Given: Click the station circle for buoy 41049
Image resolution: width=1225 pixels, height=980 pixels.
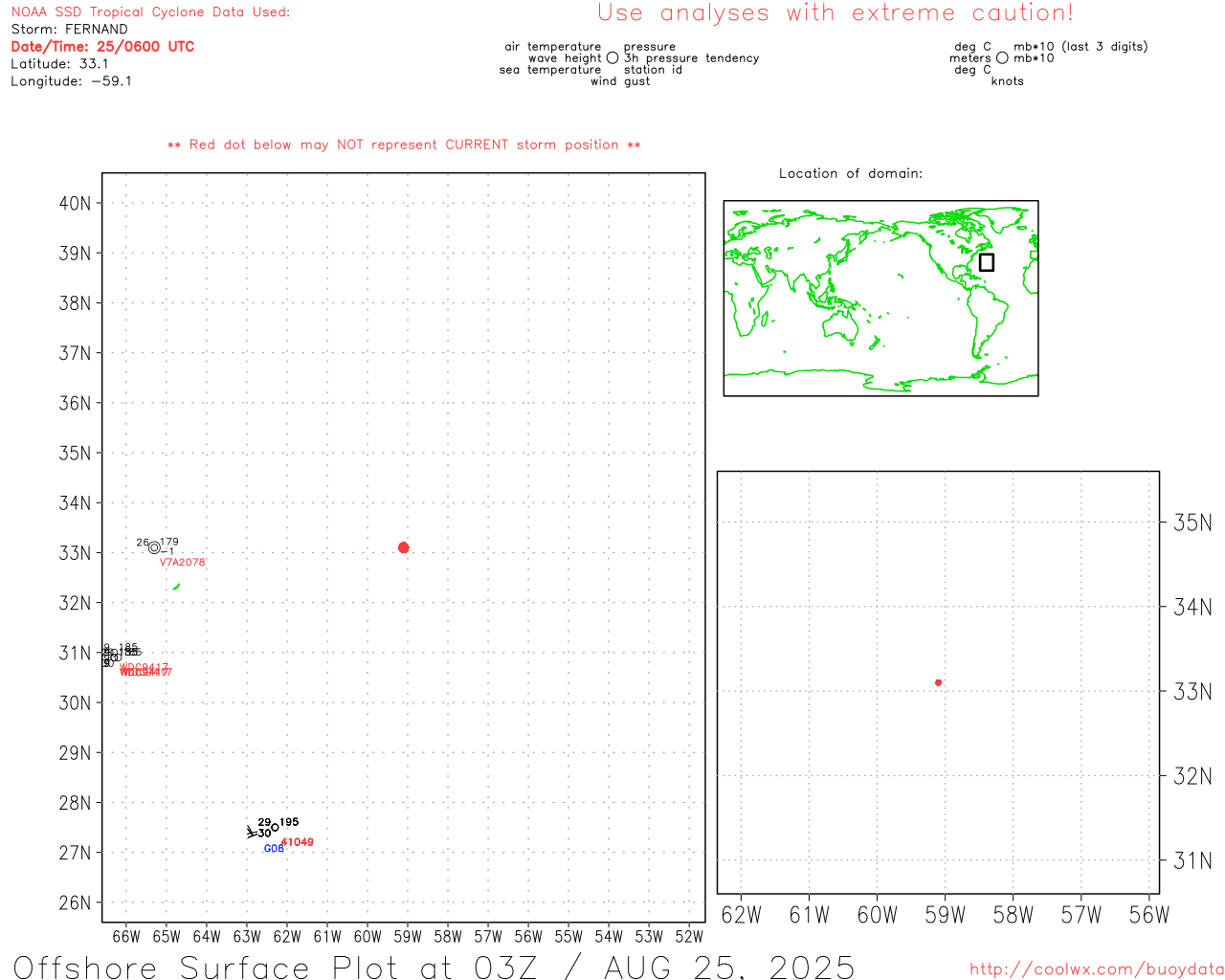Looking at the screenshot, I should tap(275, 828).
